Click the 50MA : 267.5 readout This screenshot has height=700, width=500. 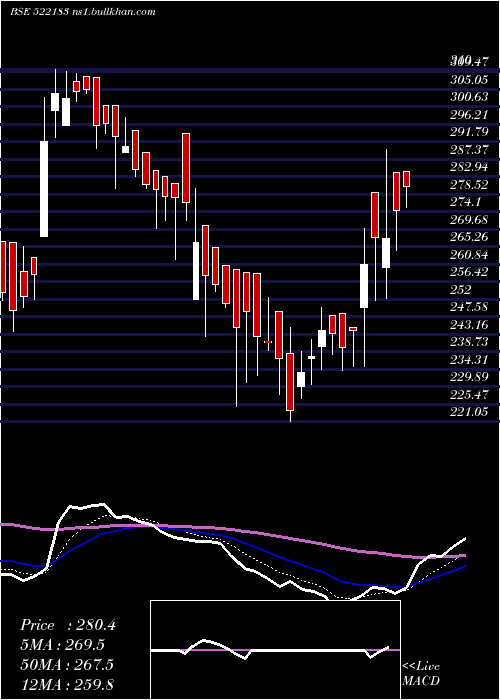coord(67,664)
